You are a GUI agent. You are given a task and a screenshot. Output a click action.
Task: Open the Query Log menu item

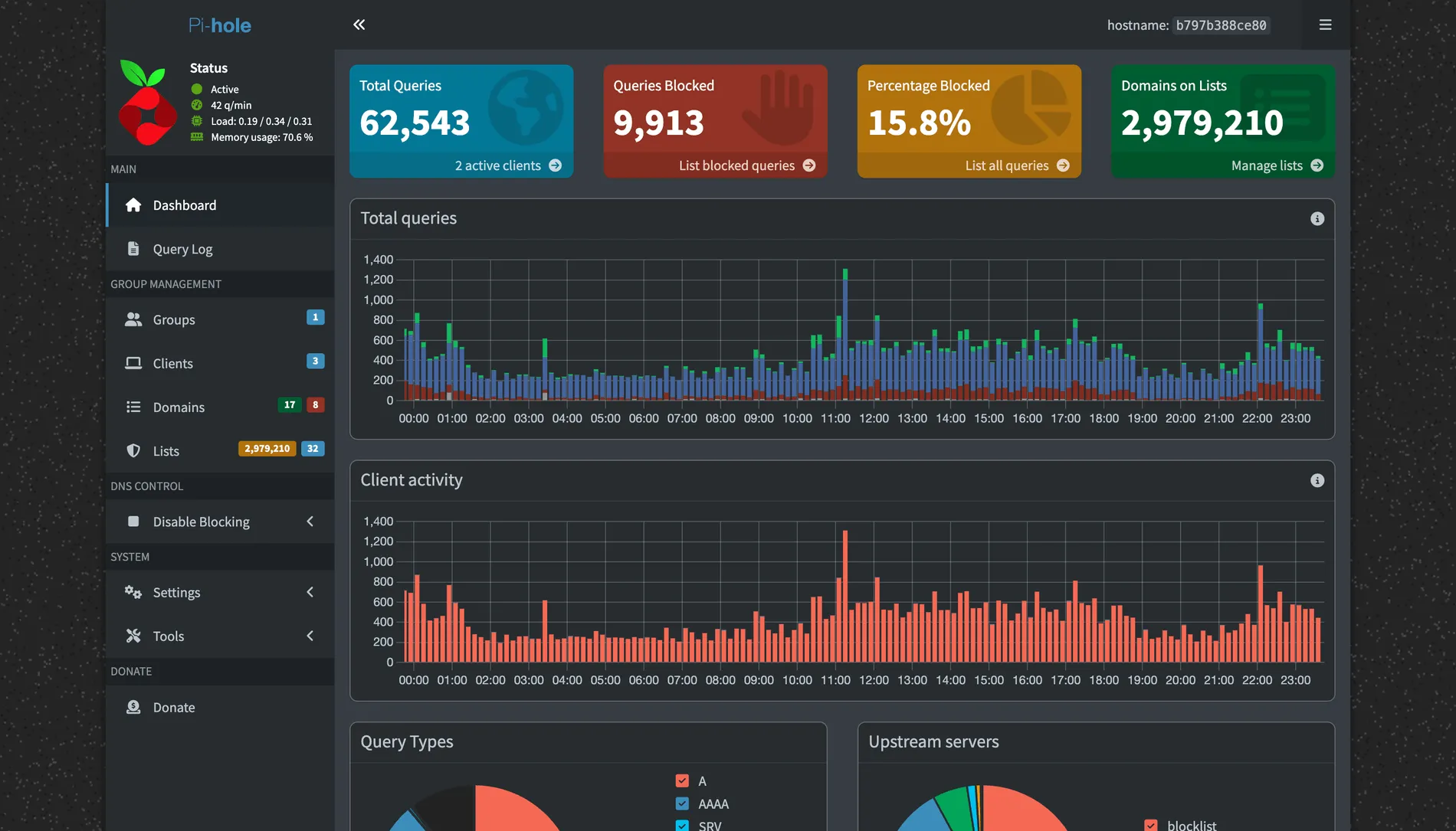click(221, 248)
